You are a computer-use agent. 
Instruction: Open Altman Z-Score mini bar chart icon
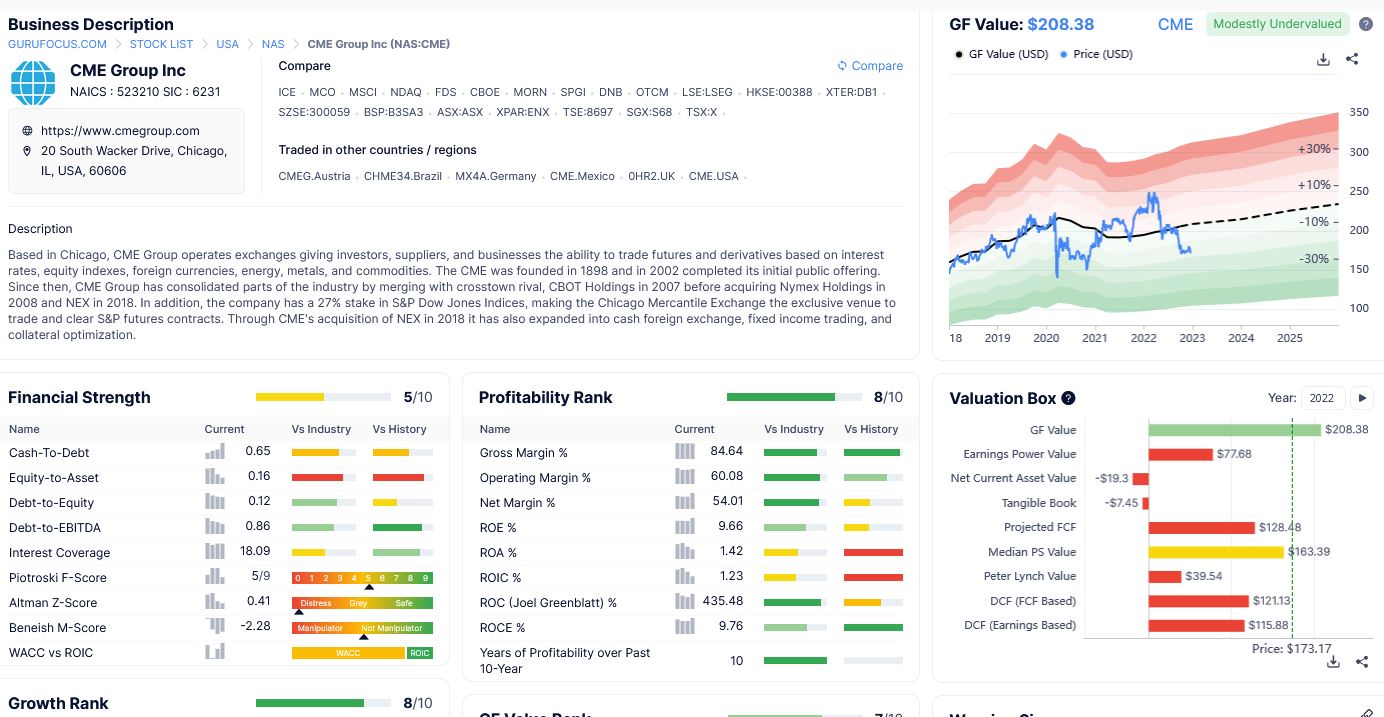click(x=215, y=602)
